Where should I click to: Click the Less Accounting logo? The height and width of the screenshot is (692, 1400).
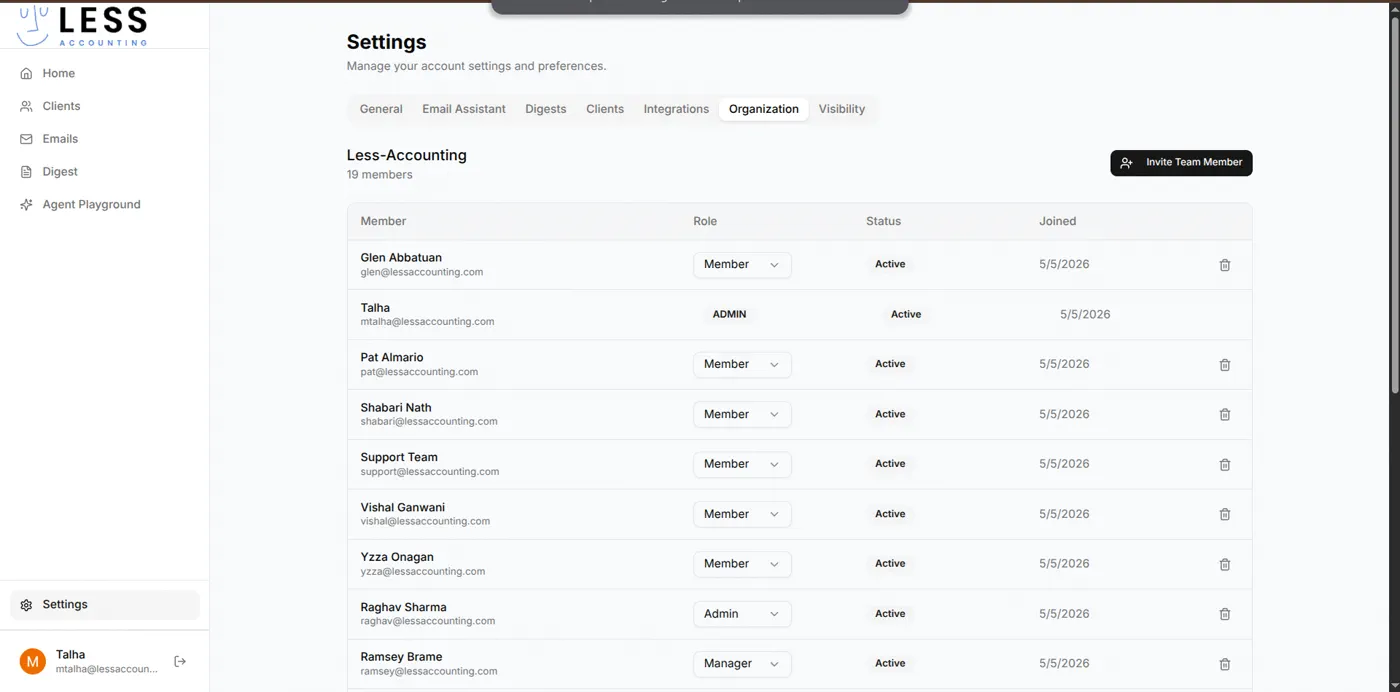point(82,25)
